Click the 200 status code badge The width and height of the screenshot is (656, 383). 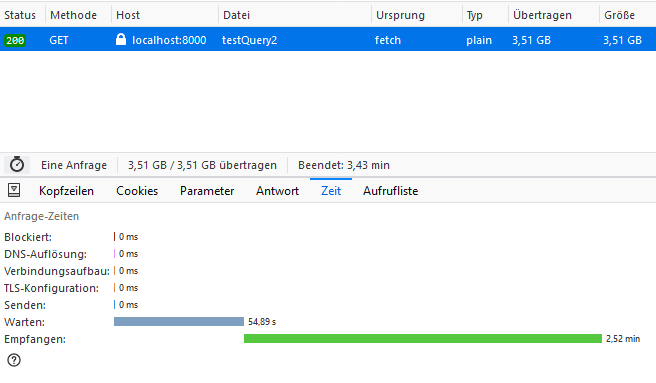click(15, 40)
